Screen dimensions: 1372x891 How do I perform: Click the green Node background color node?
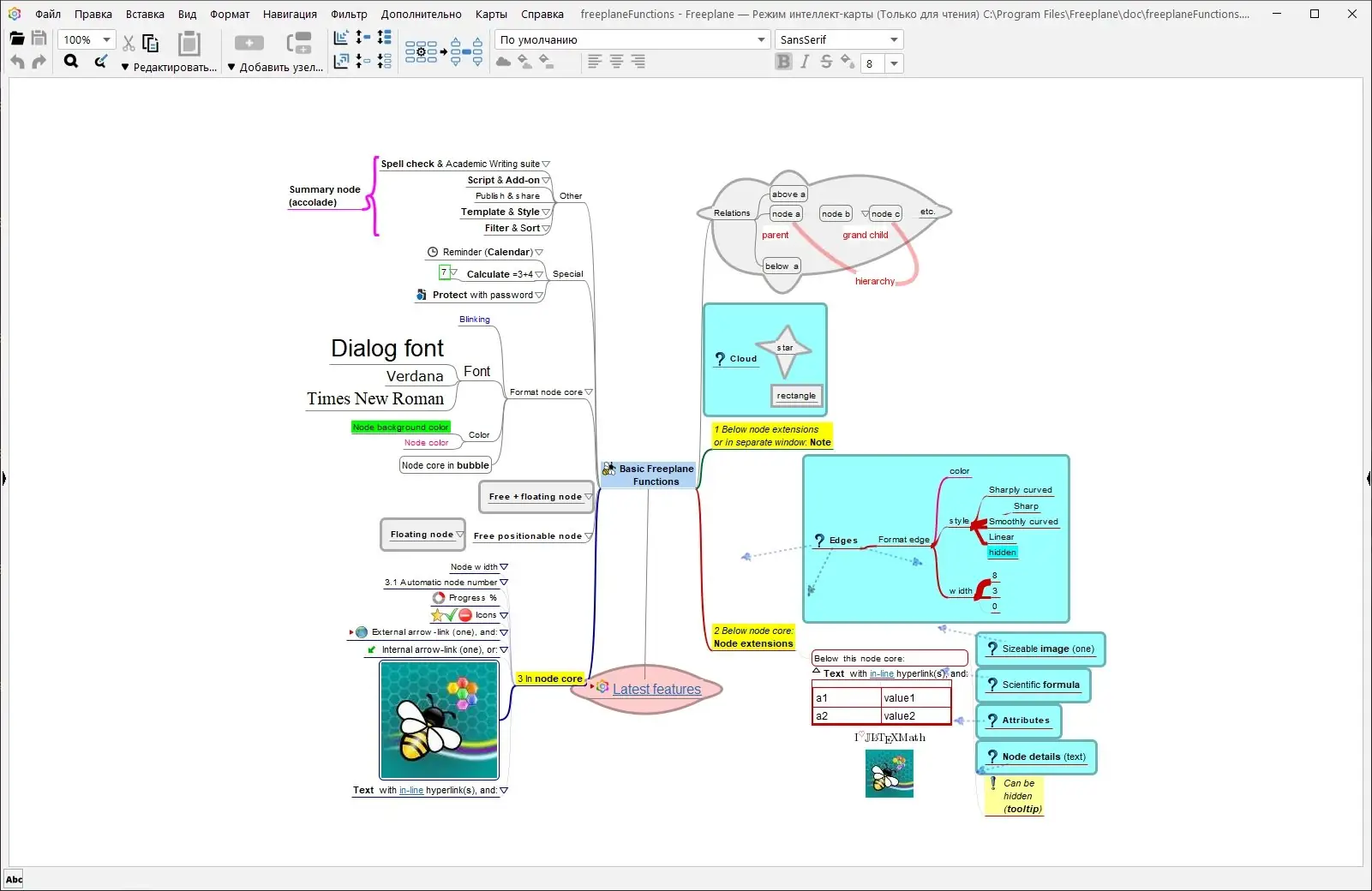point(400,427)
